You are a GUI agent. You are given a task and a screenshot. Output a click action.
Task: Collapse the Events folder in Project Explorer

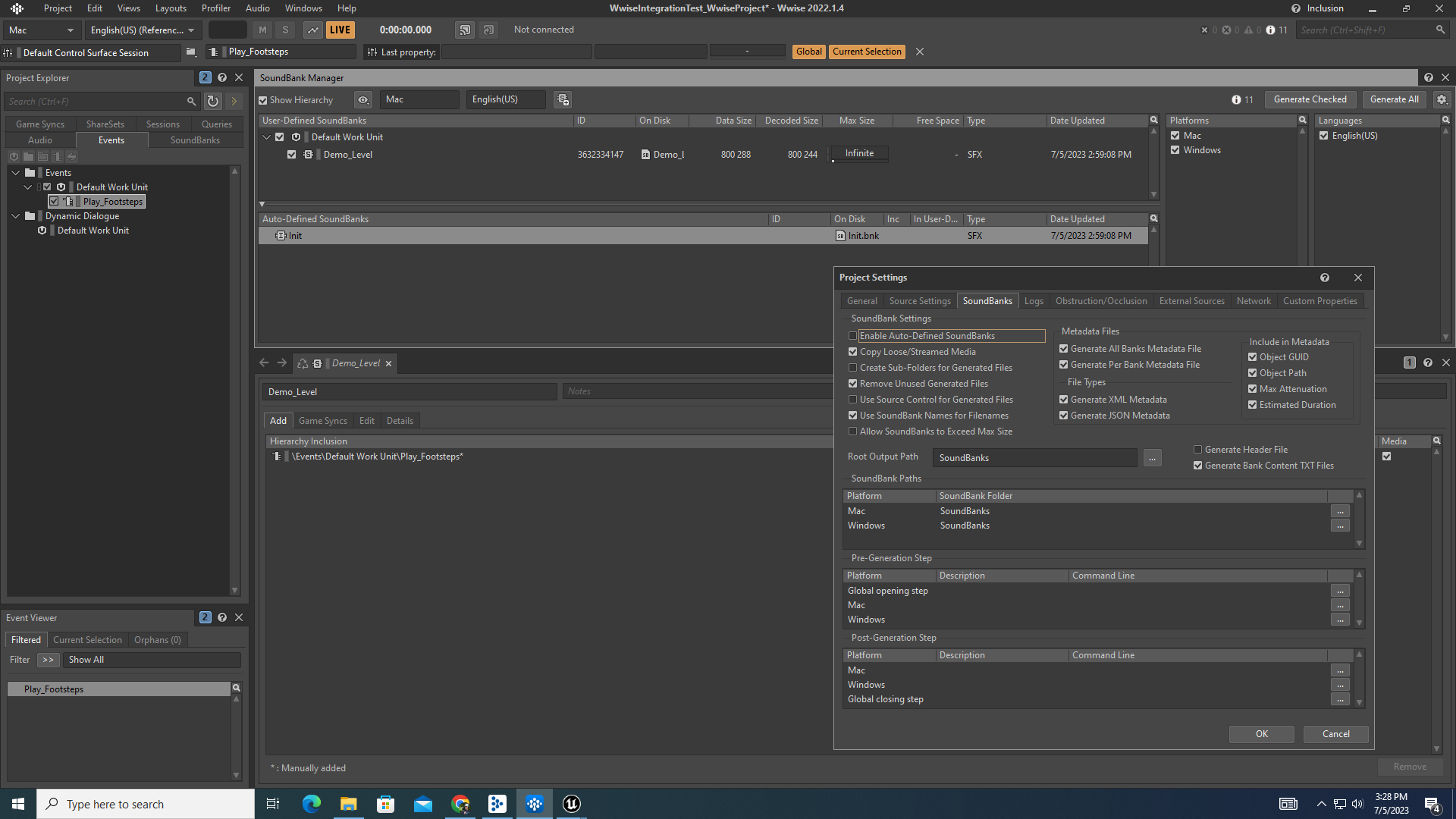pos(15,173)
